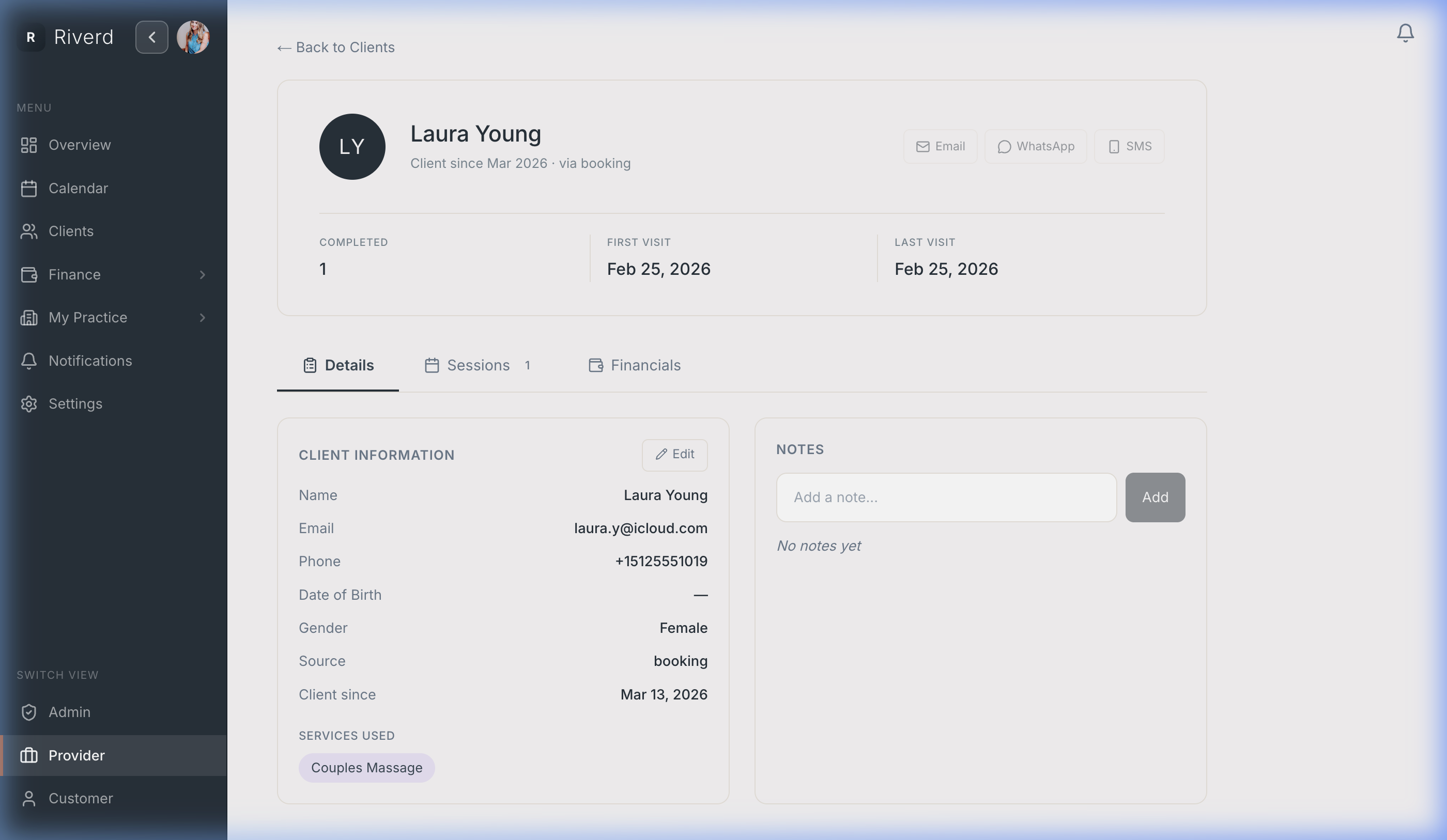The width and height of the screenshot is (1447, 840).
Task: Select the Couples Massage service tag
Action: click(x=366, y=767)
